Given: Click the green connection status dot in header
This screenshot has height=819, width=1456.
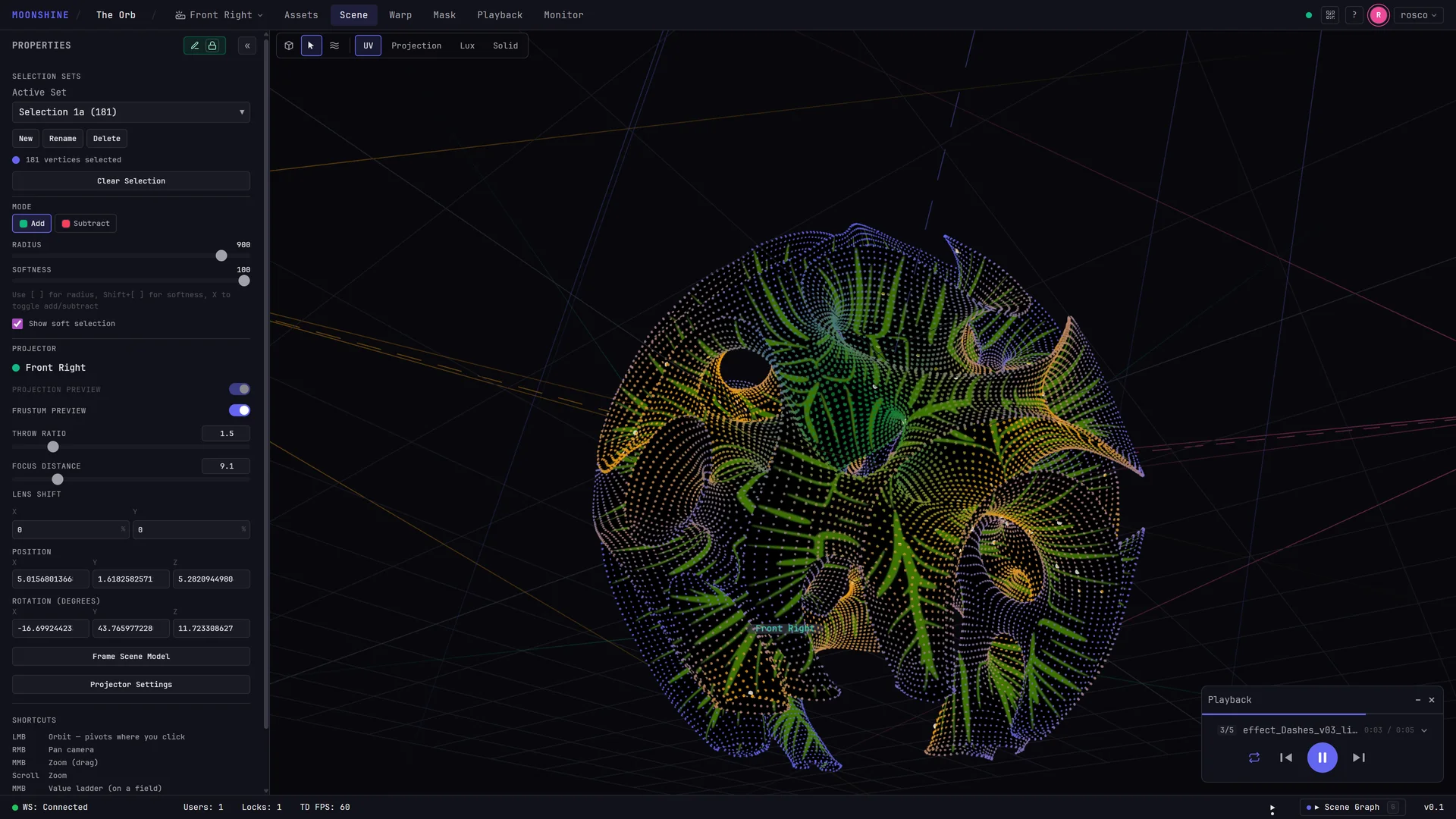Looking at the screenshot, I should point(1309,15).
